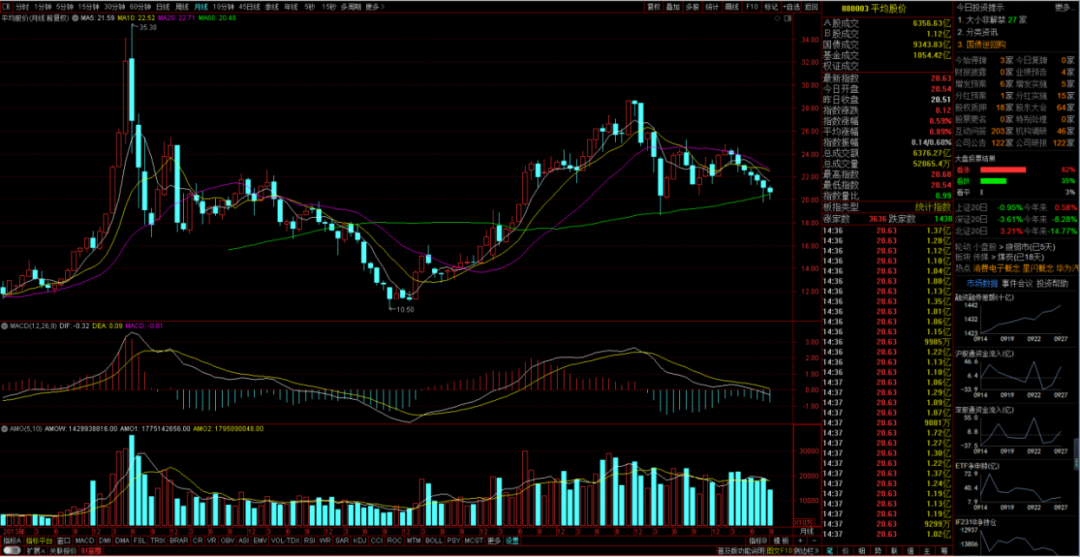This screenshot has width=1080, height=557.
Task: Click the plus zoom button near 模板
Action: tap(800, 540)
